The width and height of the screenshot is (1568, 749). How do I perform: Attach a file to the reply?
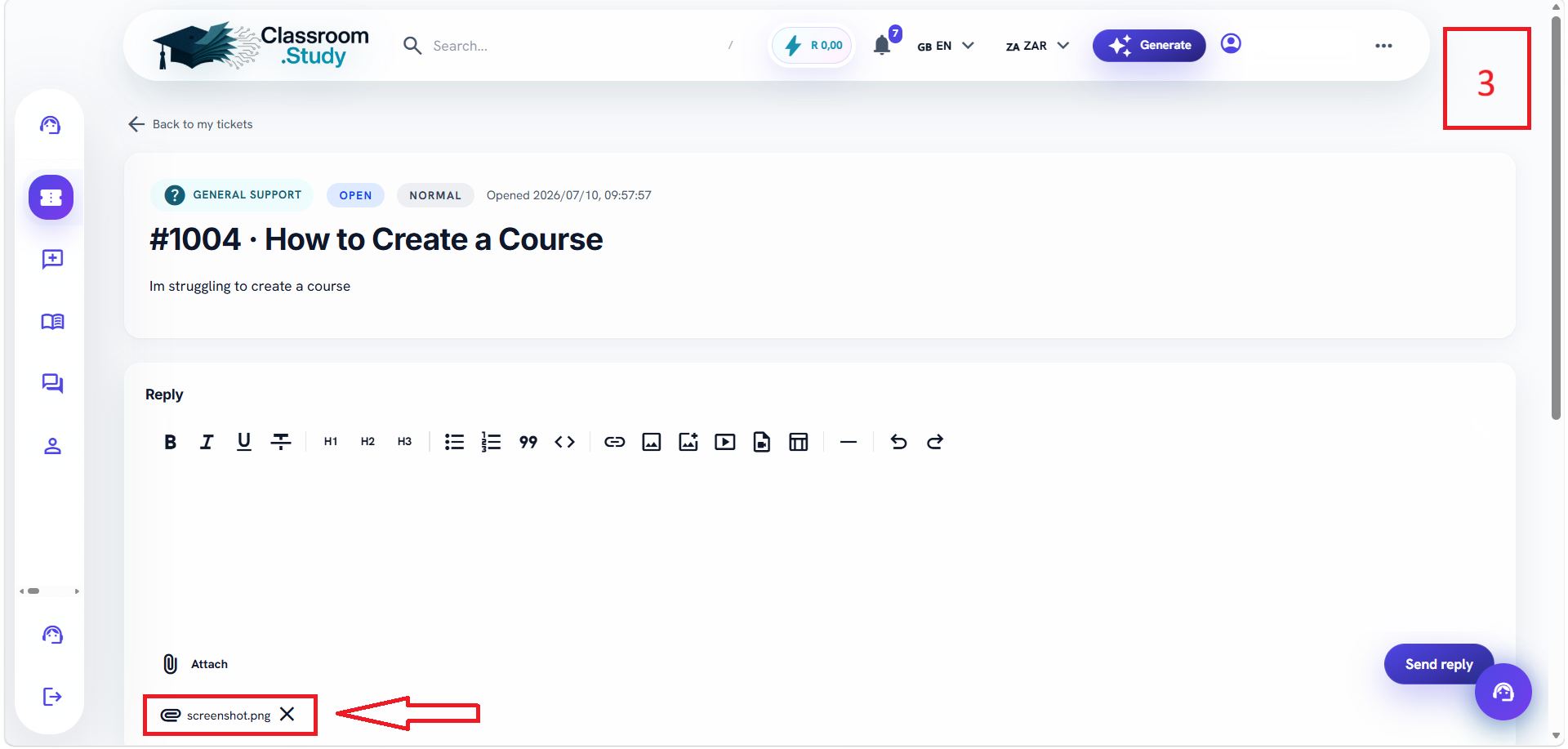point(195,664)
